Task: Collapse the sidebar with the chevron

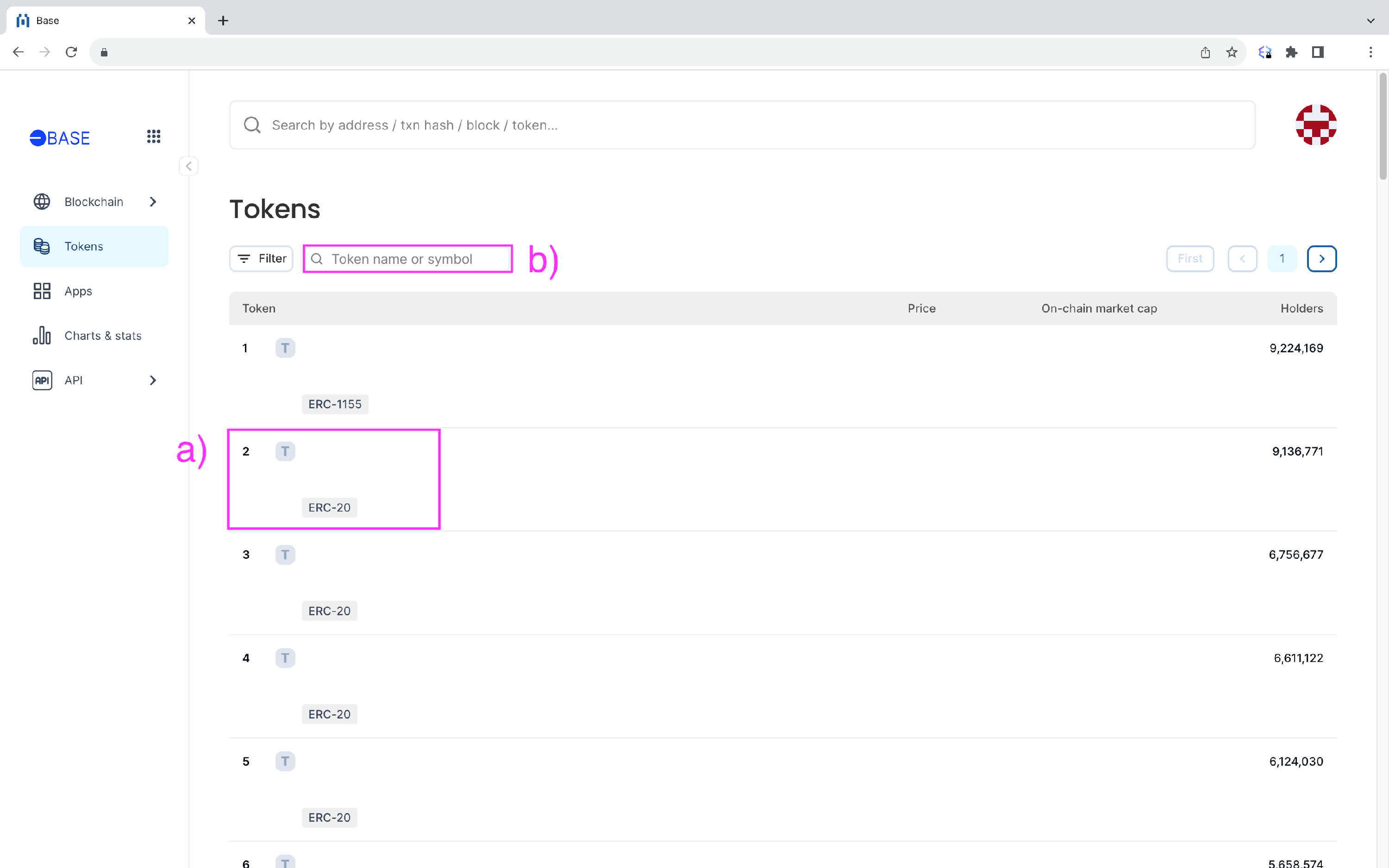Action: pyautogui.click(x=188, y=167)
